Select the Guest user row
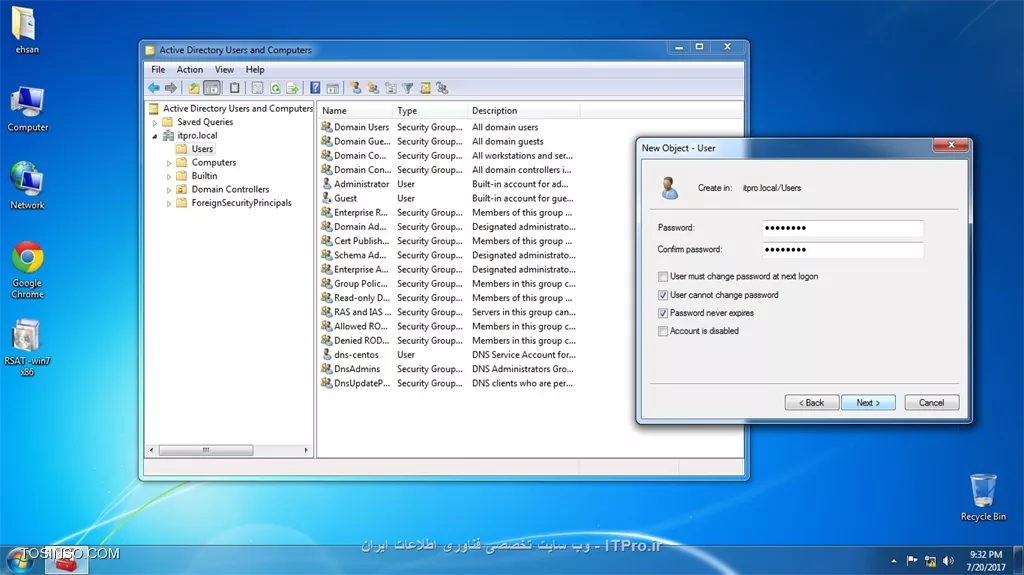Screen dimensions: 1024x575 click(x=449, y=199)
